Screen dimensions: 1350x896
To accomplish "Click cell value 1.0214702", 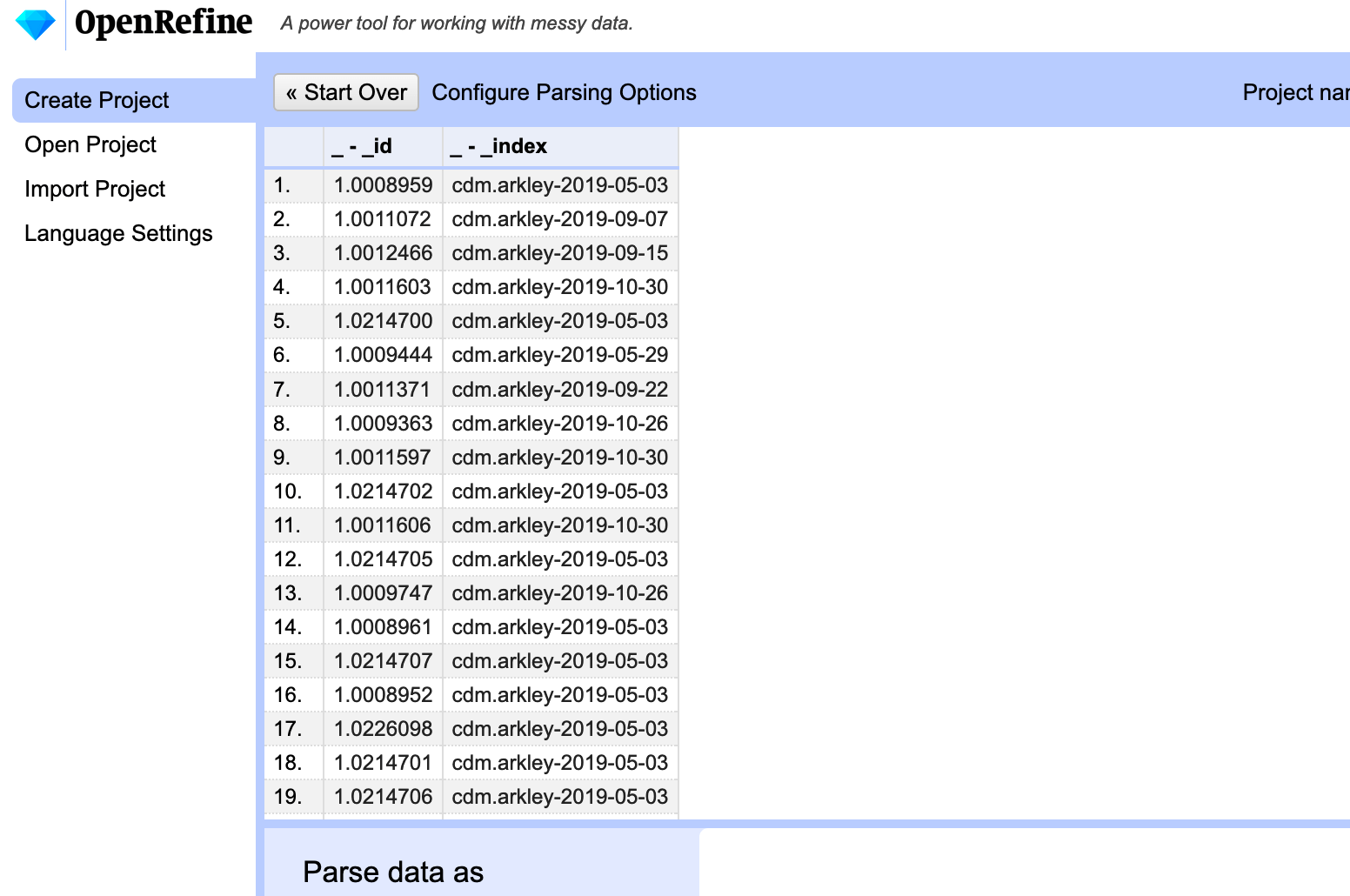I will coord(383,491).
